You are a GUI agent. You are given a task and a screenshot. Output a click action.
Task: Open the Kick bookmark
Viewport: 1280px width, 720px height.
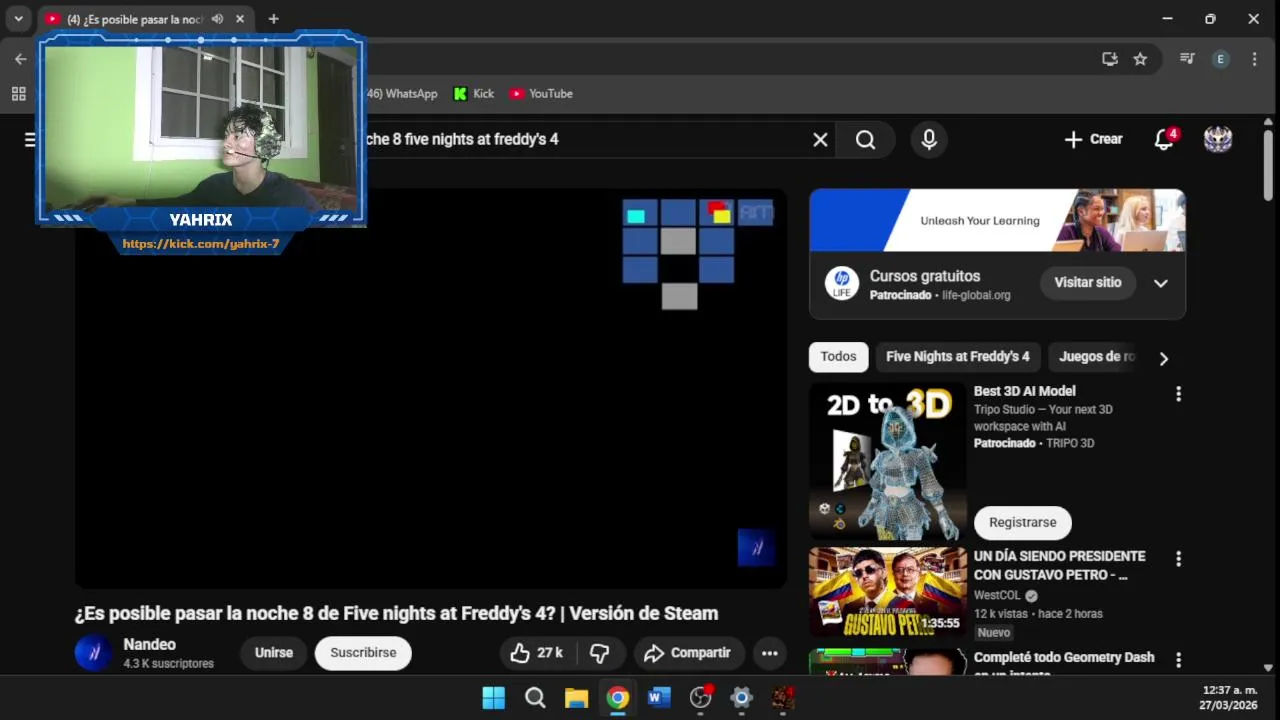(474, 94)
